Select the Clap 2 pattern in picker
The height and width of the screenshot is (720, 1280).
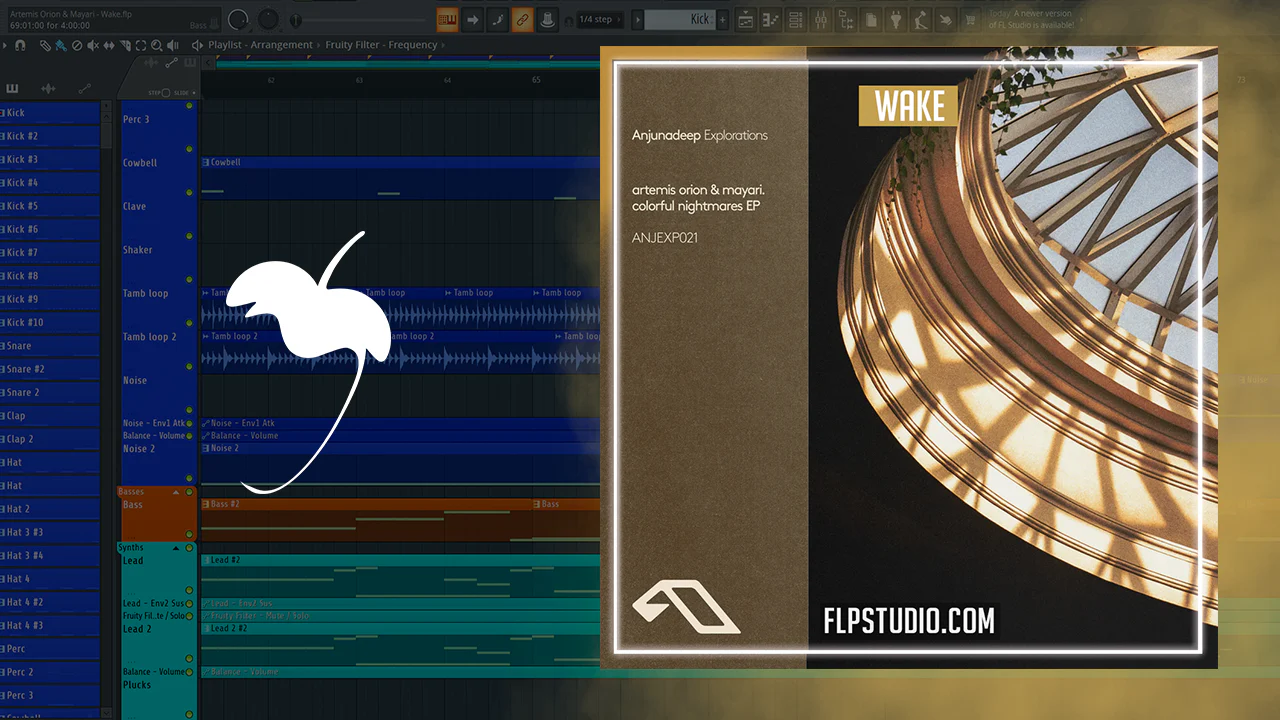[50, 439]
